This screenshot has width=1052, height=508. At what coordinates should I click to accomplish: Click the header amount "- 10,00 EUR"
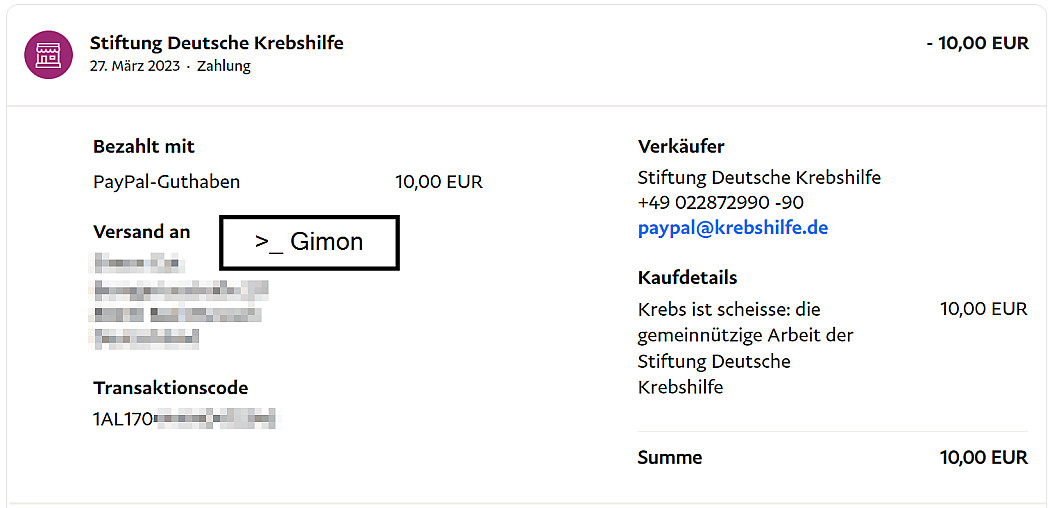coord(976,43)
